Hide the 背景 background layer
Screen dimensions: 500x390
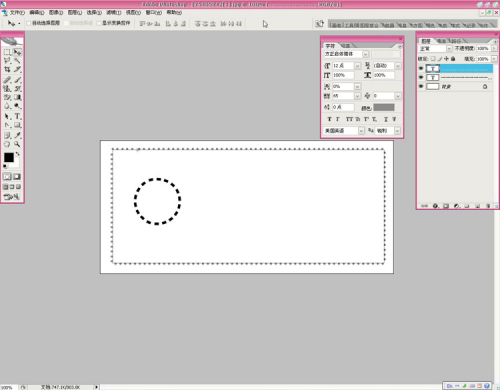click(421, 86)
